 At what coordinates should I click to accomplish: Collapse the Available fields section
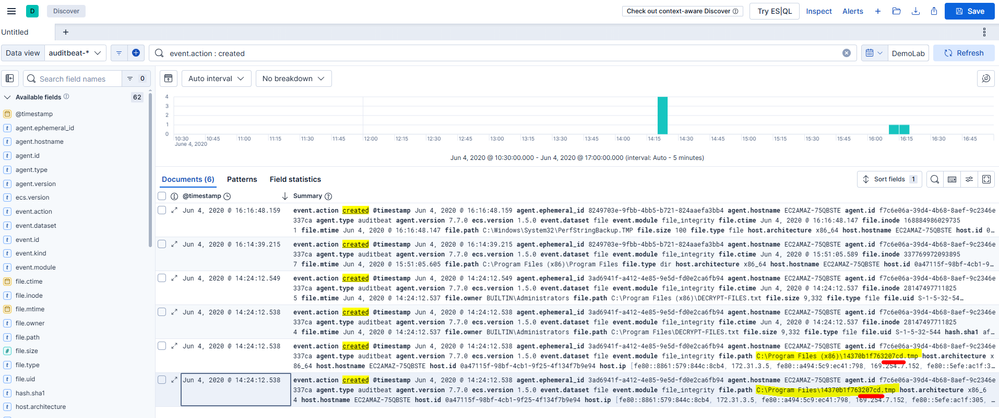[x=8, y=97]
